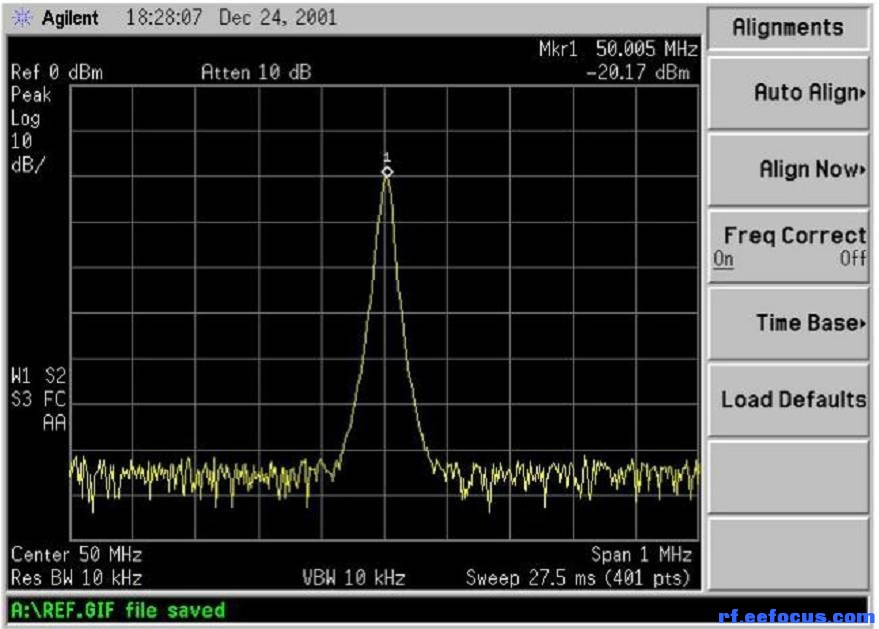Click marker 1 diamond on trace peak
The image size is (879, 629).
point(387,172)
